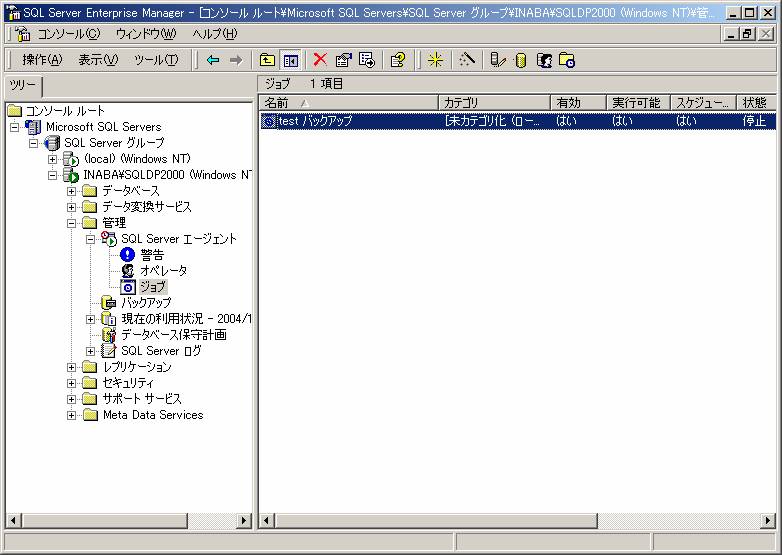782x555 pixels.
Task: Click the Export List toolbar icon
Action: pos(367,60)
